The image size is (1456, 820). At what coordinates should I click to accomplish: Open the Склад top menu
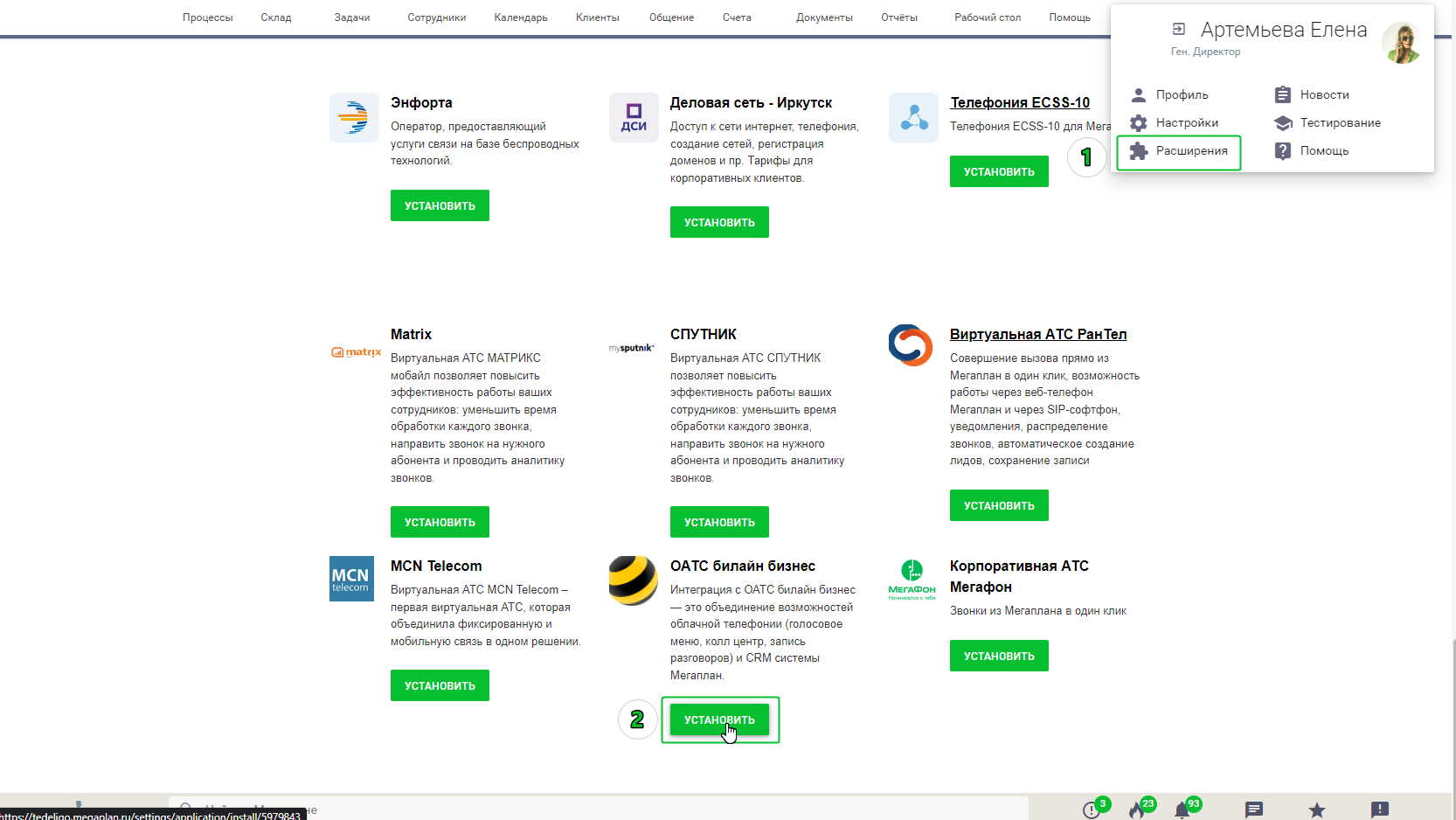[x=276, y=17]
